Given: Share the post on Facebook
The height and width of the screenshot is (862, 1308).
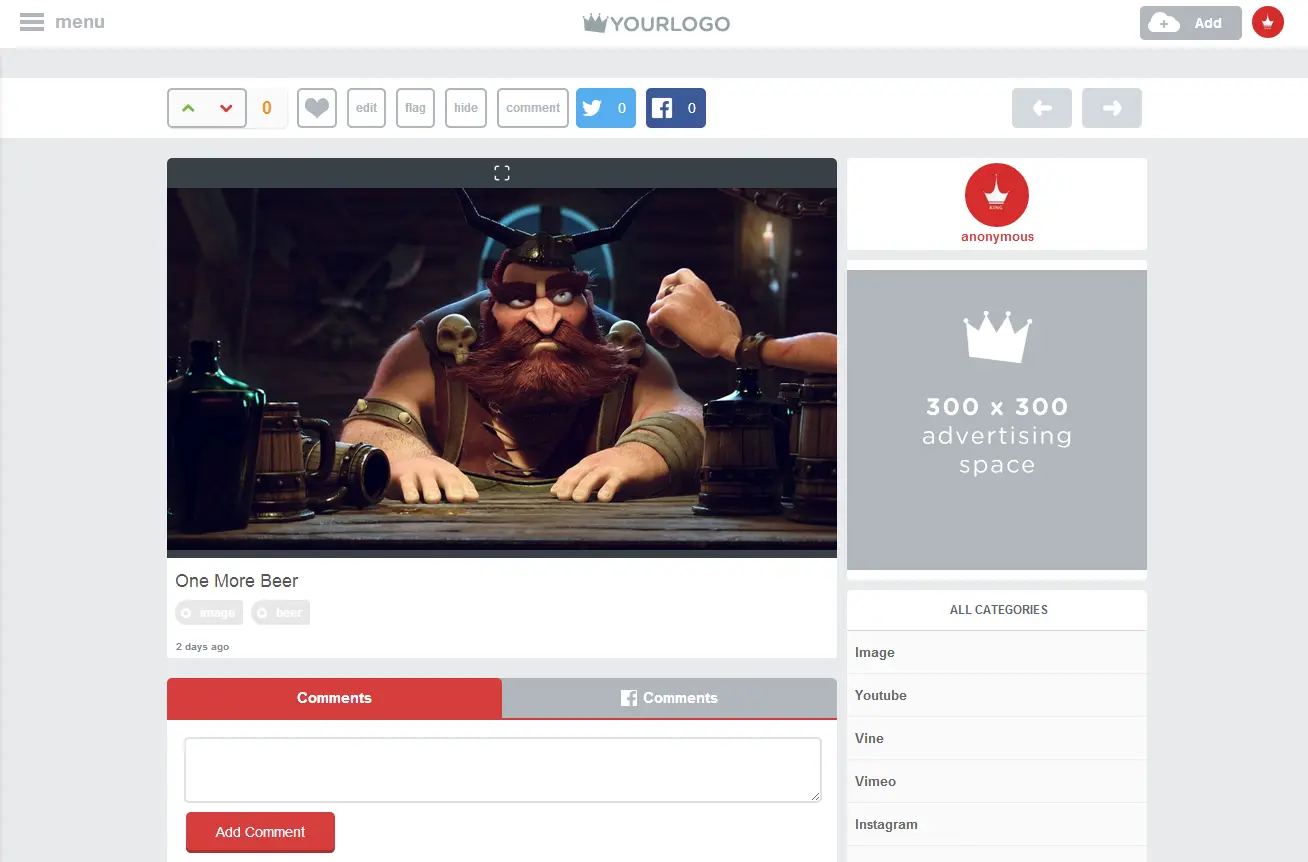Looking at the screenshot, I should tap(676, 108).
